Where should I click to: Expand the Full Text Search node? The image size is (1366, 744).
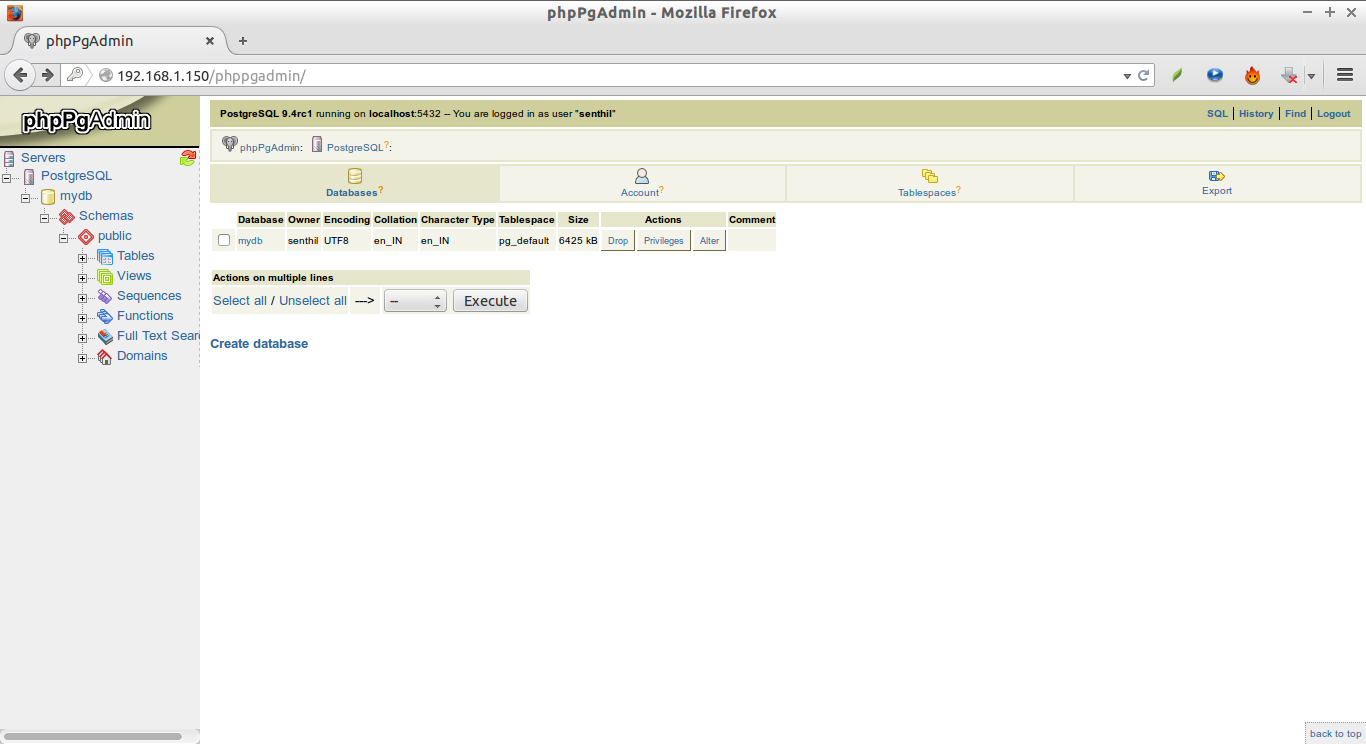(x=83, y=338)
